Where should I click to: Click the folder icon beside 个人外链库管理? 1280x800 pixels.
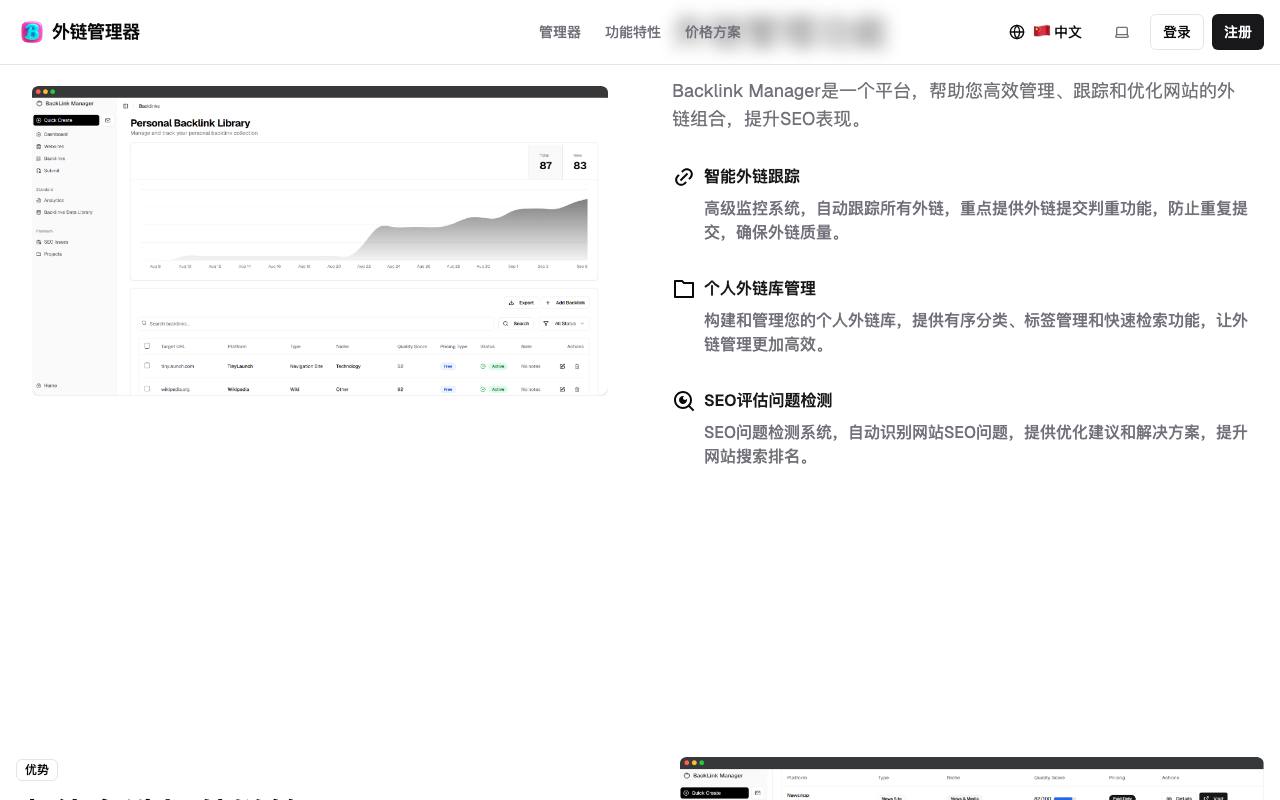[x=684, y=289]
